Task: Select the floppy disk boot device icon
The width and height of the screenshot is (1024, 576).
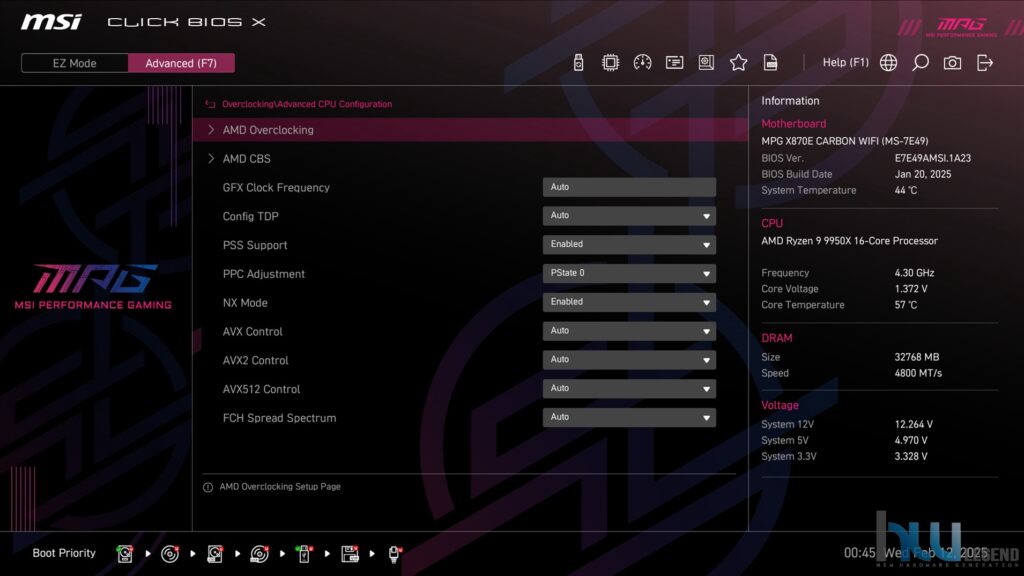Action: (349, 554)
